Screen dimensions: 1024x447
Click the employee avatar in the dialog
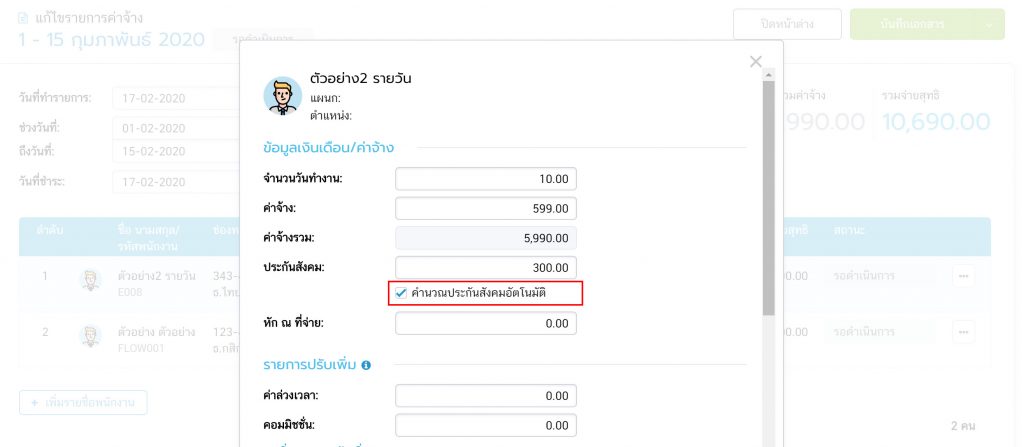click(x=283, y=95)
